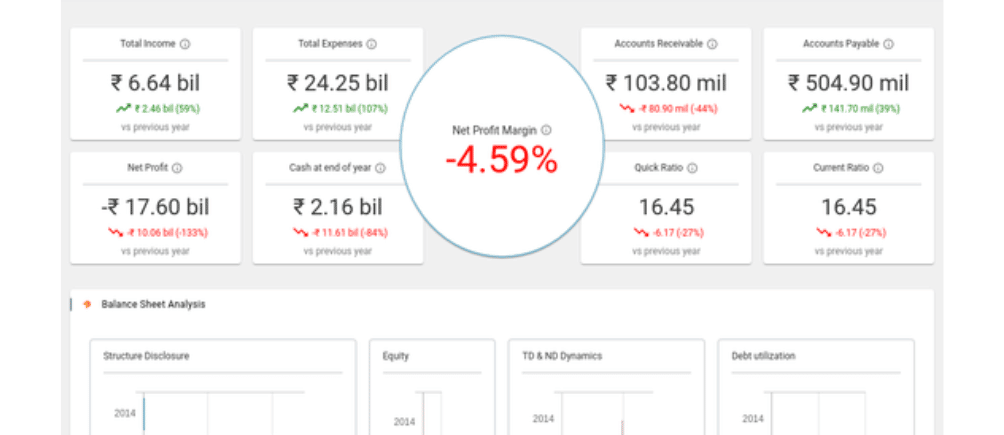This screenshot has height=435, width=1004.
Task: Click the green trend arrow under Total Income
Action: coord(124,108)
